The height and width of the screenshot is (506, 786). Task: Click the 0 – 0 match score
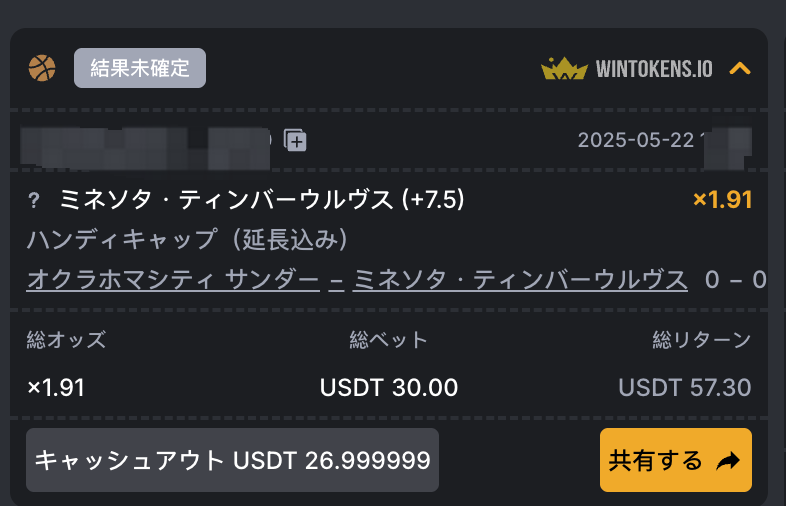pos(735,279)
